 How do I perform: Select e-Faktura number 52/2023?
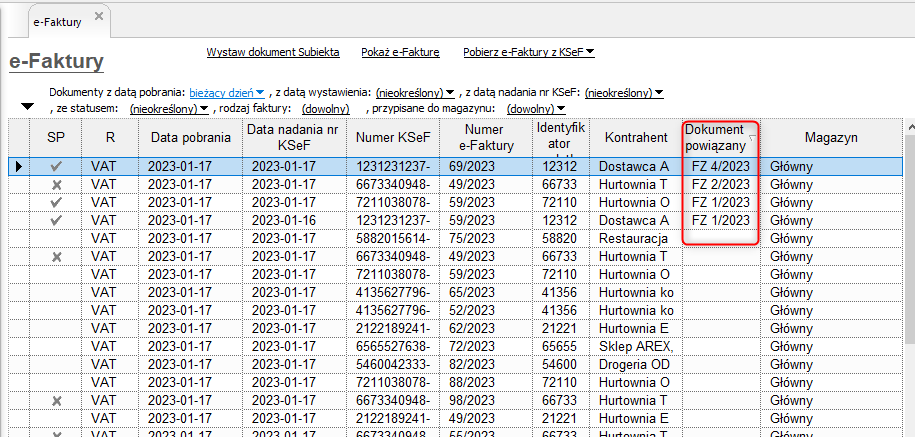pyautogui.click(x=488, y=311)
